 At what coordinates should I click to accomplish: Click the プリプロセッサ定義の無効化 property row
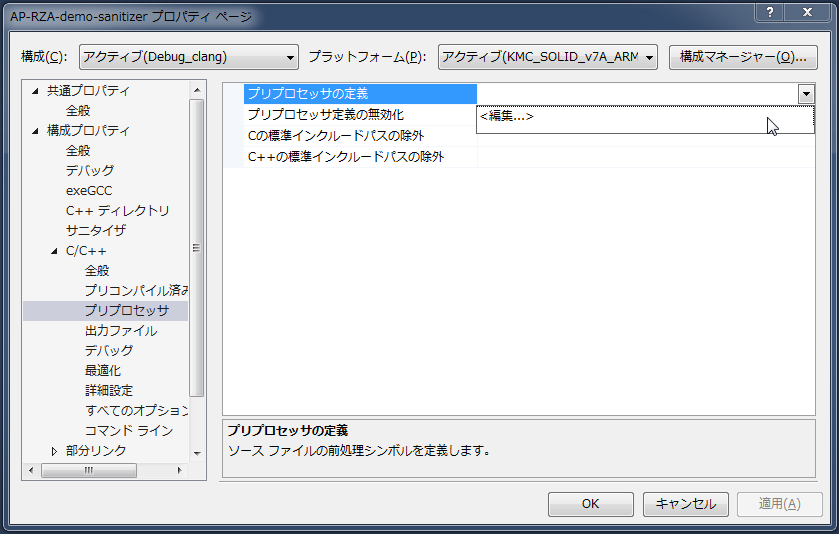(x=325, y=115)
